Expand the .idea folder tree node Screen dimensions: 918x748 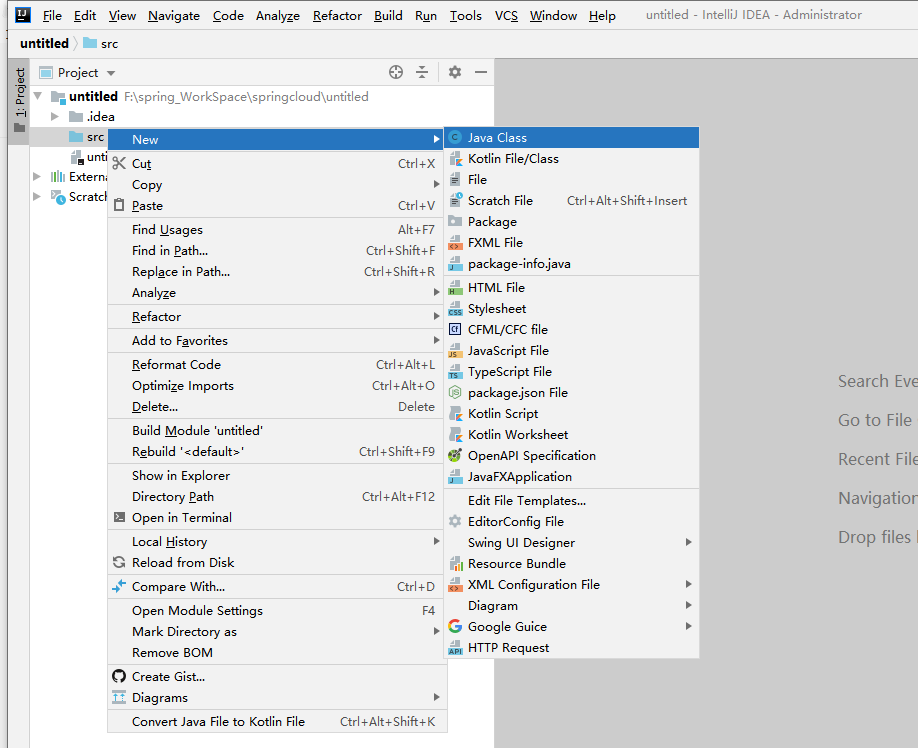pyautogui.click(x=56, y=117)
